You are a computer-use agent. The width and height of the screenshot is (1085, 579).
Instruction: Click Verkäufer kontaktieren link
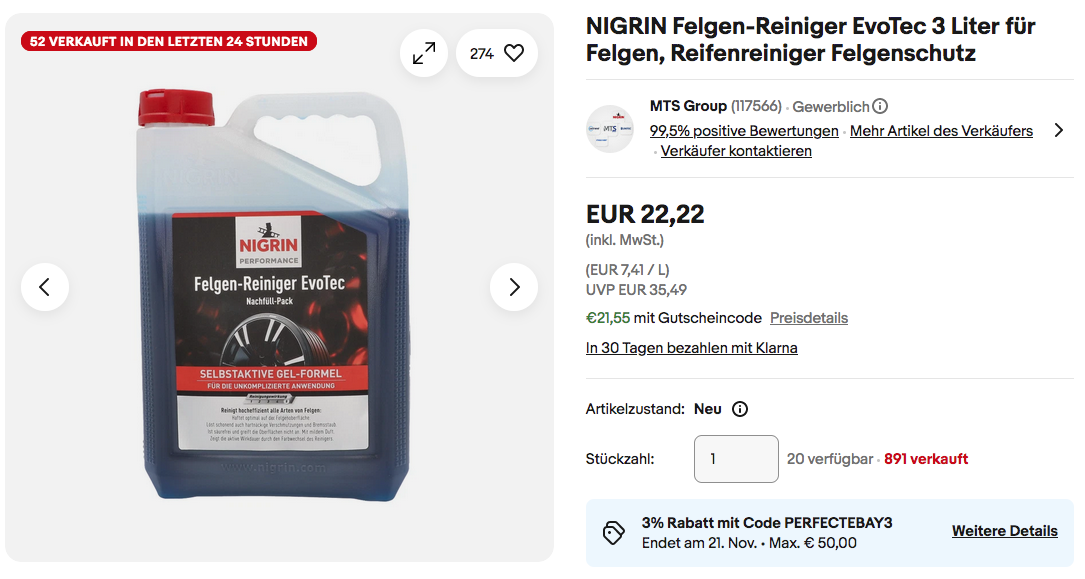point(736,151)
